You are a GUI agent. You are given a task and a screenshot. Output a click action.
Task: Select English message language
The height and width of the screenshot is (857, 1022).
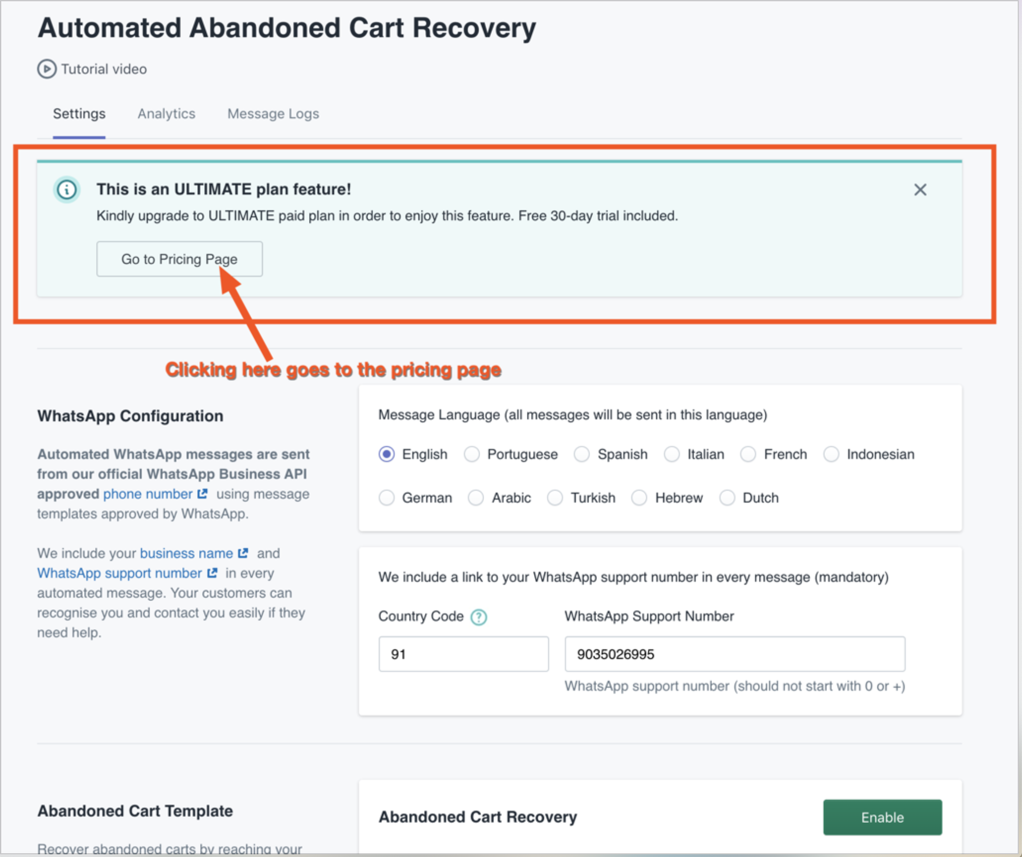click(x=387, y=454)
